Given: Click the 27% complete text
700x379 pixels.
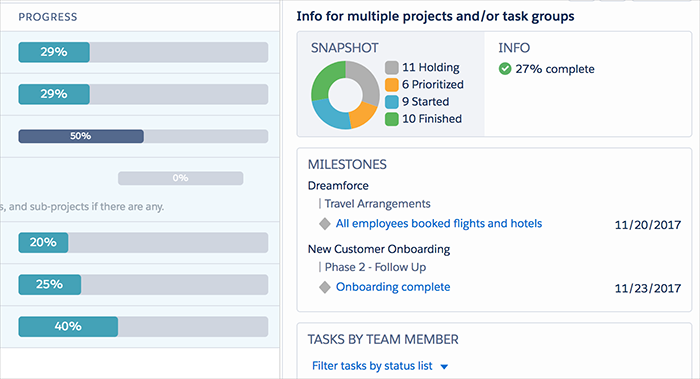Looking at the screenshot, I should click(x=555, y=69).
